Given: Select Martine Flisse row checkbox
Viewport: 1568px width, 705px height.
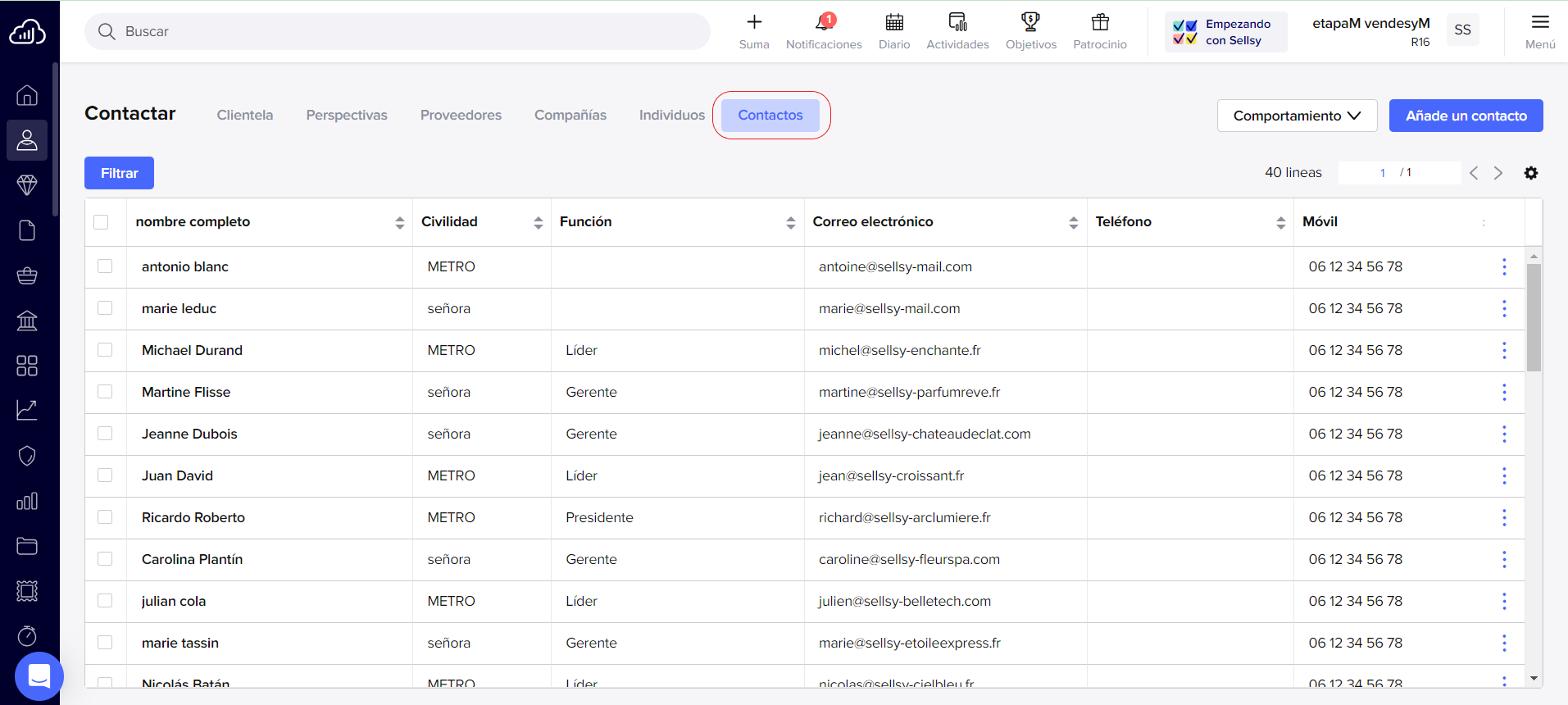Looking at the screenshot, I should tap(105, 392).
